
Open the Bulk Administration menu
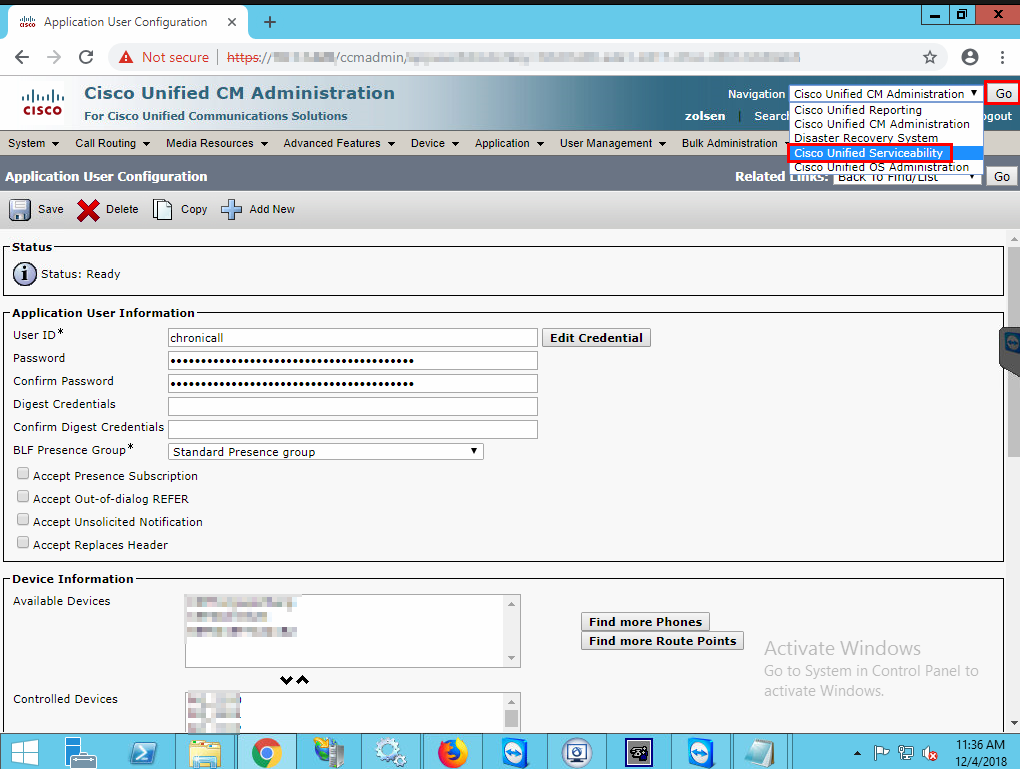pos(734,143)
